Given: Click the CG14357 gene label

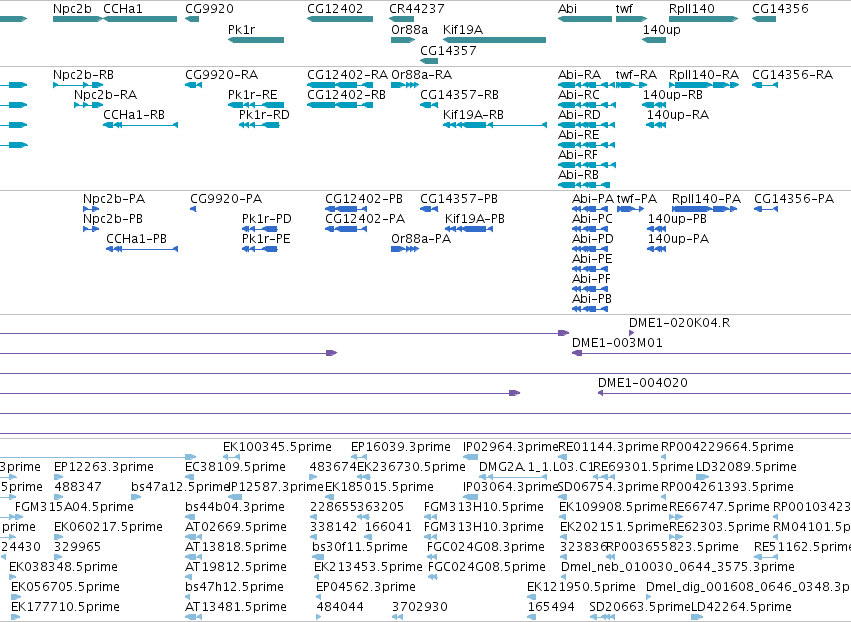Looking at the screenshot, I should pyautogui.click(x=448, y=50).
